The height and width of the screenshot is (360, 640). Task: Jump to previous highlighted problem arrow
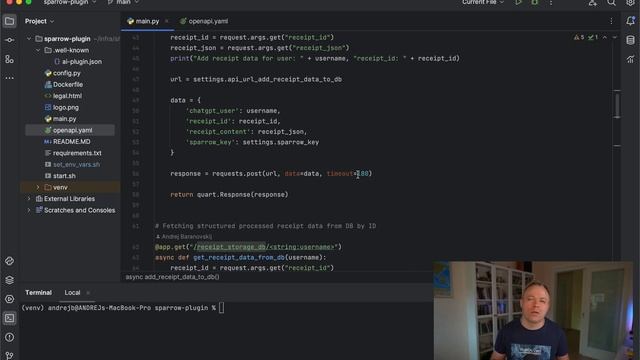(x=605, y=37)
